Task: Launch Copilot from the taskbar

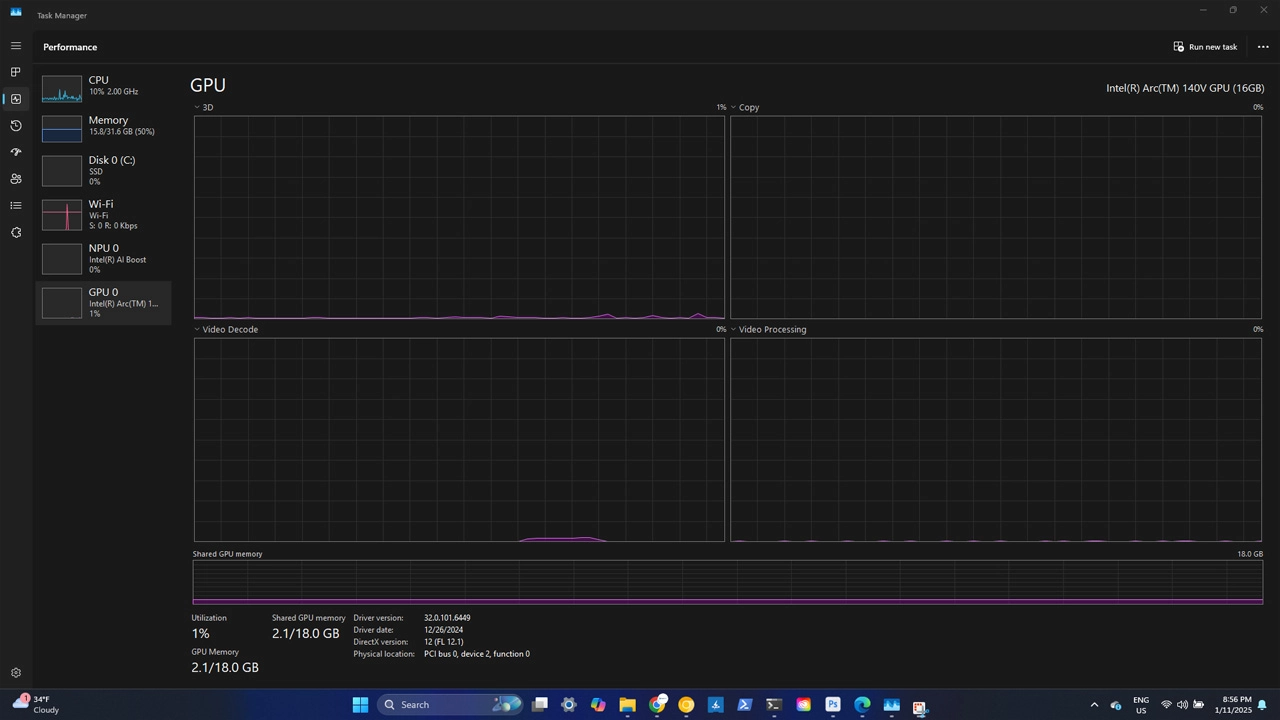Action: (x=598, y=705)
